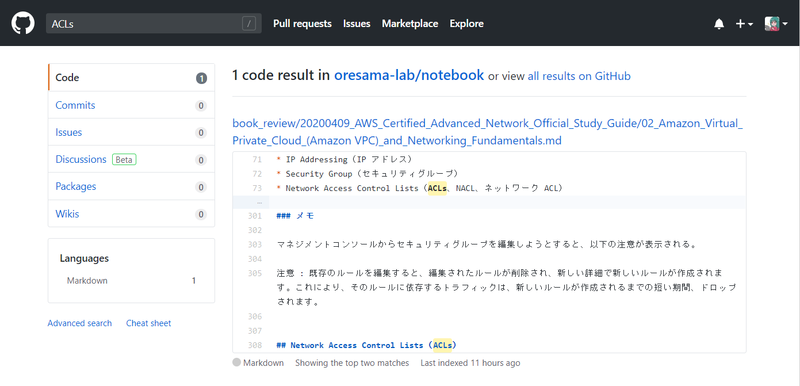
Task: Select the Wikis results filter
Action: (131, 214)
